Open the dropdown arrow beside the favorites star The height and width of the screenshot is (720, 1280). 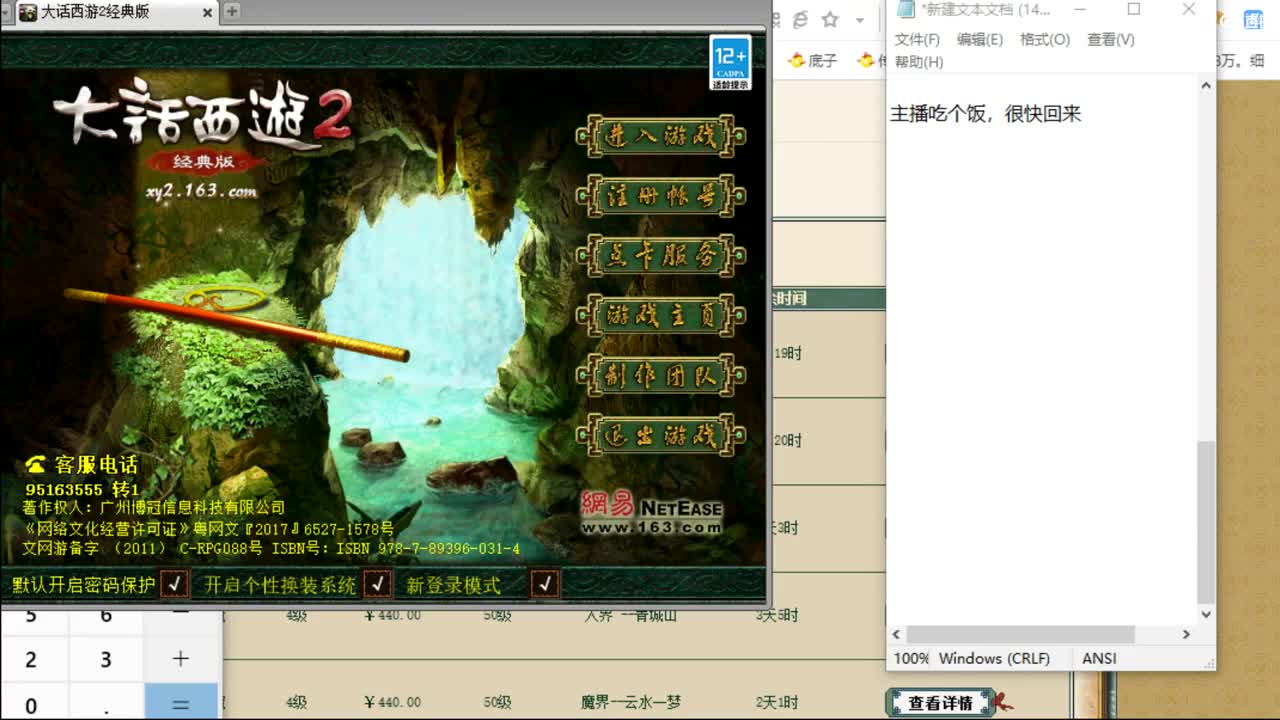click(859, 20)
